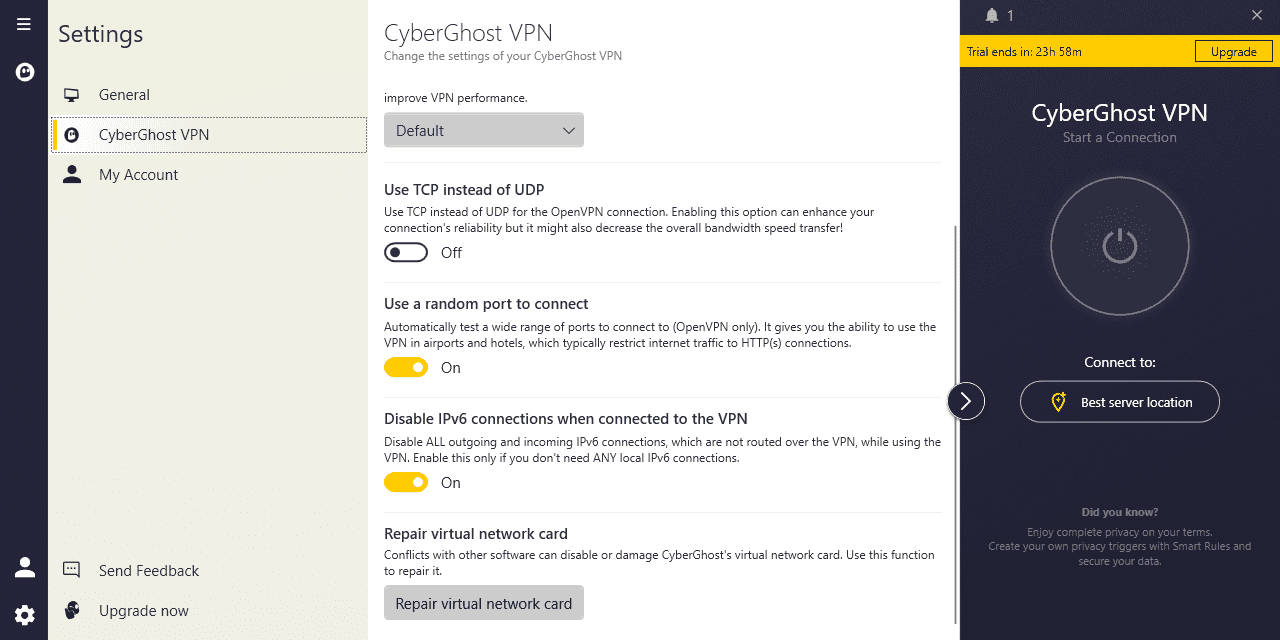Click the Send Feedback chat icon
Image resolution: width=1280 pixels, height=640 pixels.
(72, 570)
